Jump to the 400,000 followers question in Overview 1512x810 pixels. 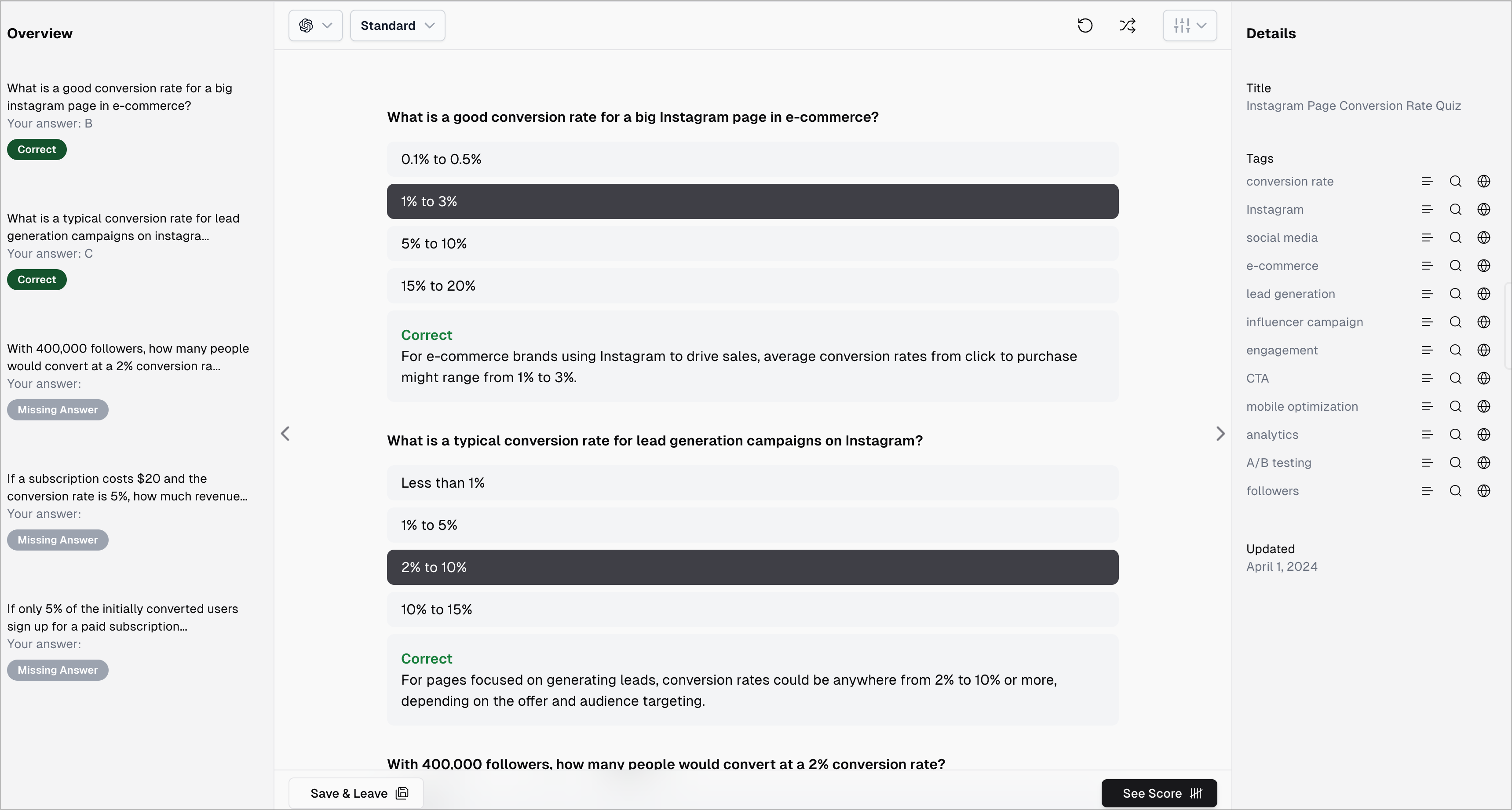pyautogui.click(x=128, y=357)
